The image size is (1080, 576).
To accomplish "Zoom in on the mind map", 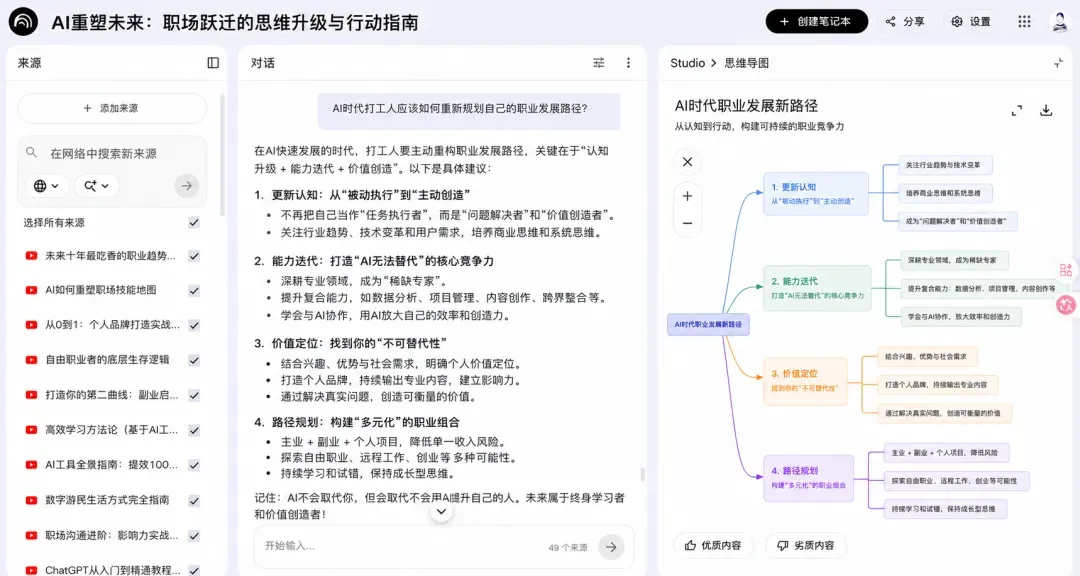I will point(687,196).
